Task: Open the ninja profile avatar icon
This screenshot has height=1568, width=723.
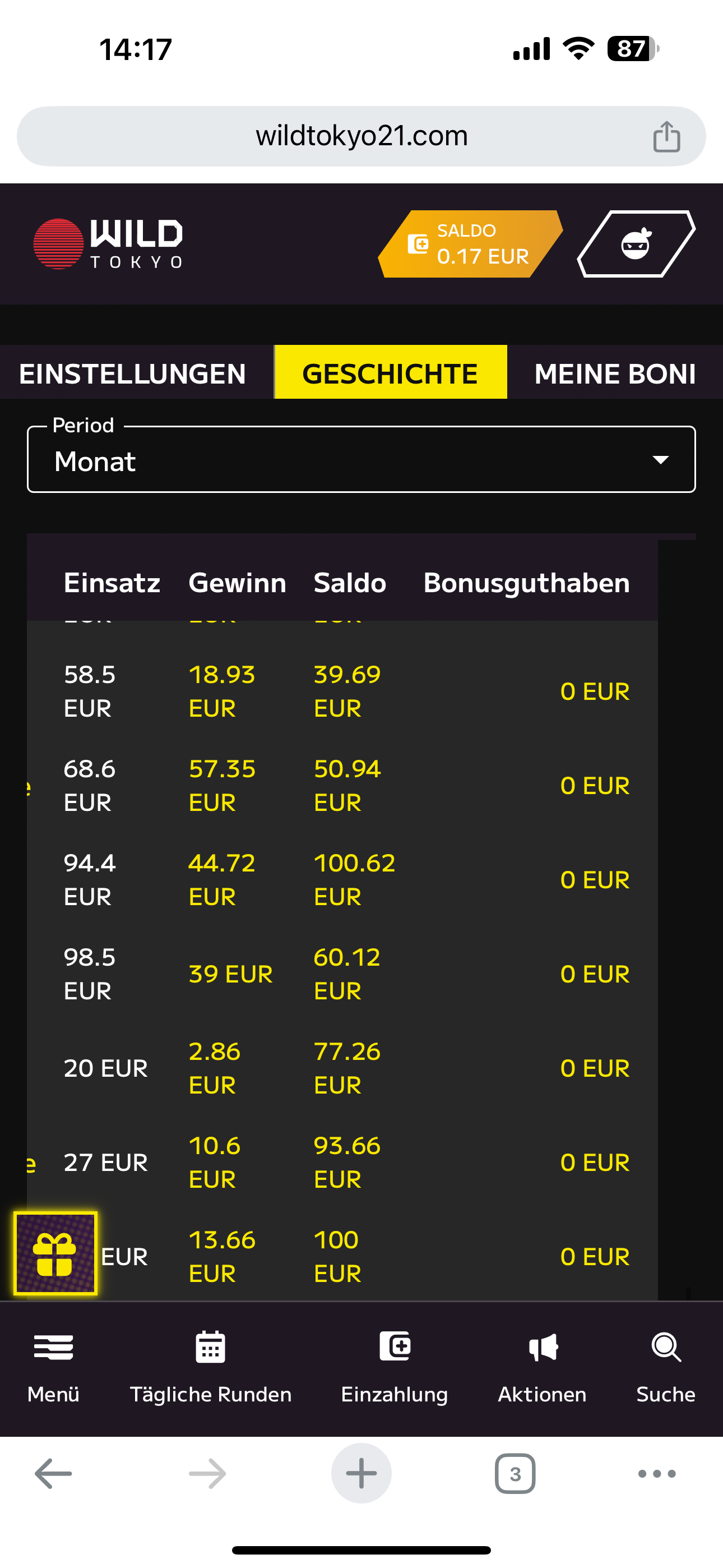Action: [636, 244]
